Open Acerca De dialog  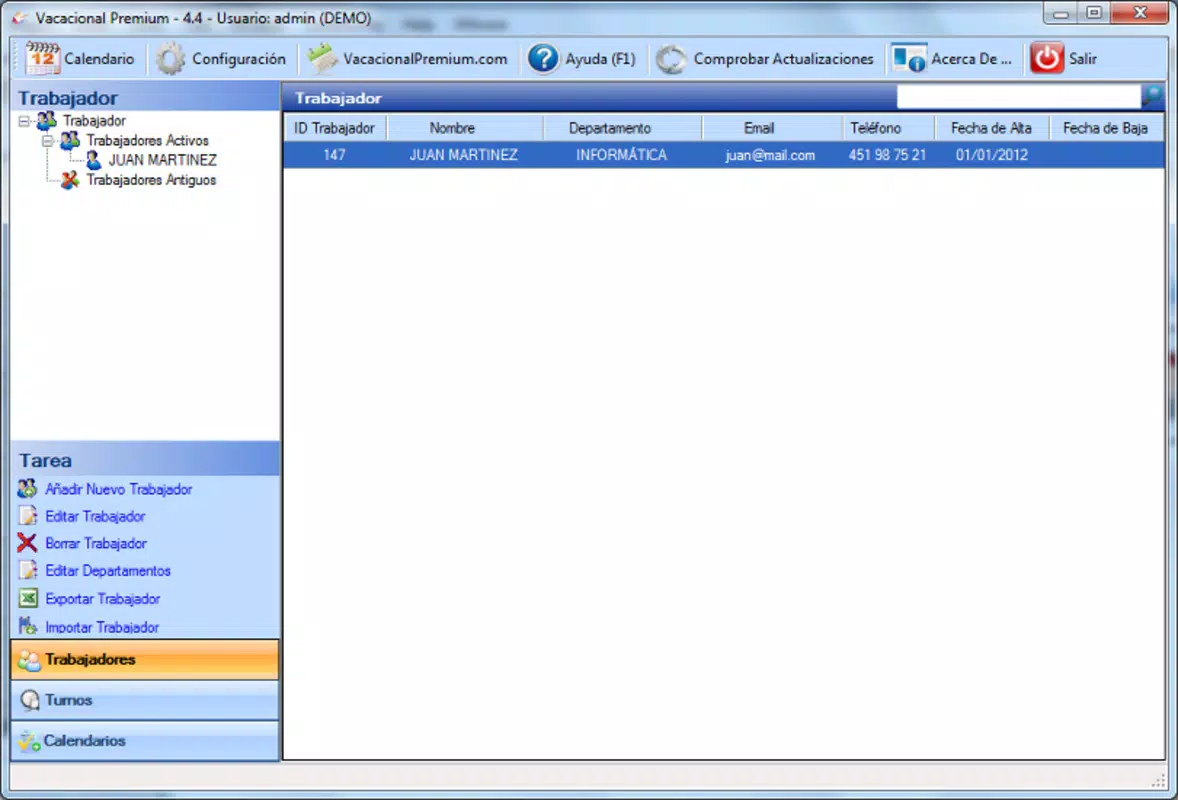pyautogui.click(x=971, y=59)
